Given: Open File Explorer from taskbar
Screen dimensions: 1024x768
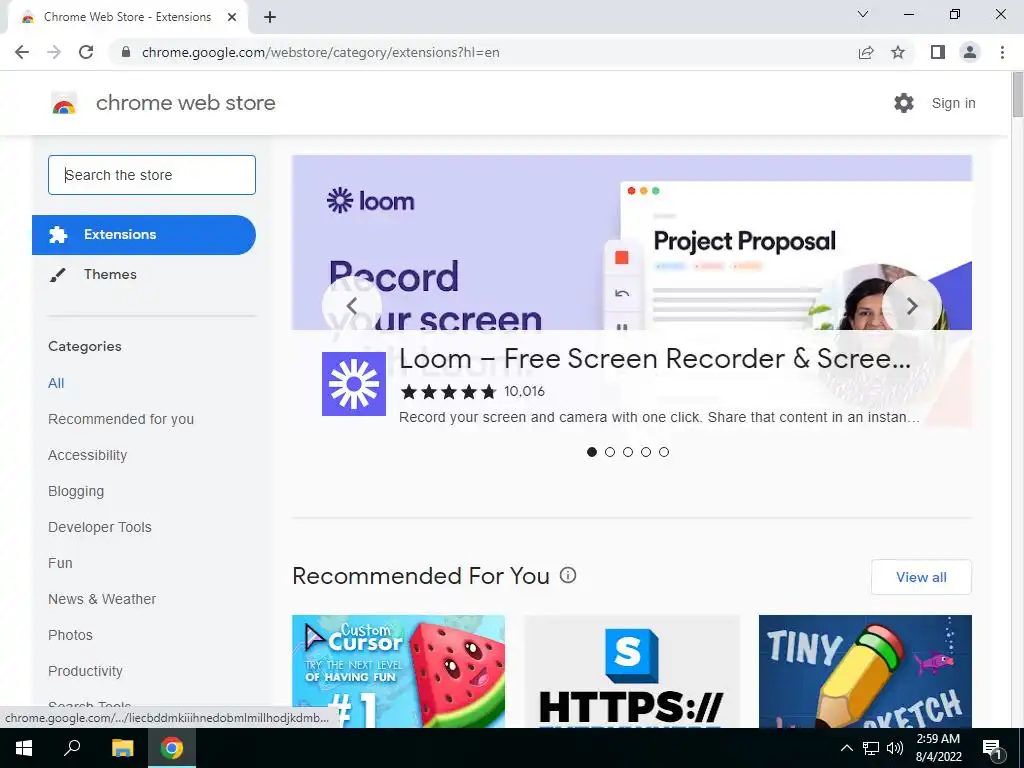Looking at the screenshot, I should coord(122,748).
